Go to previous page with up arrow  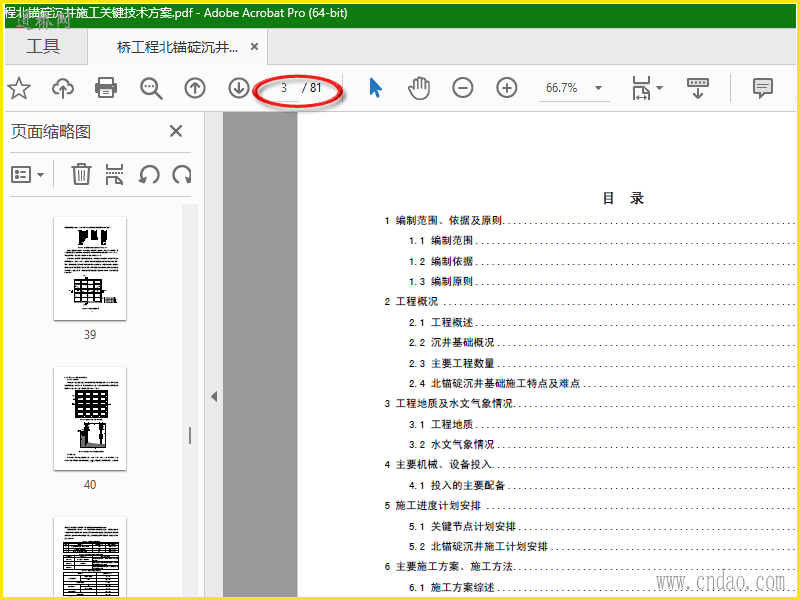click(x=195, y=88)
